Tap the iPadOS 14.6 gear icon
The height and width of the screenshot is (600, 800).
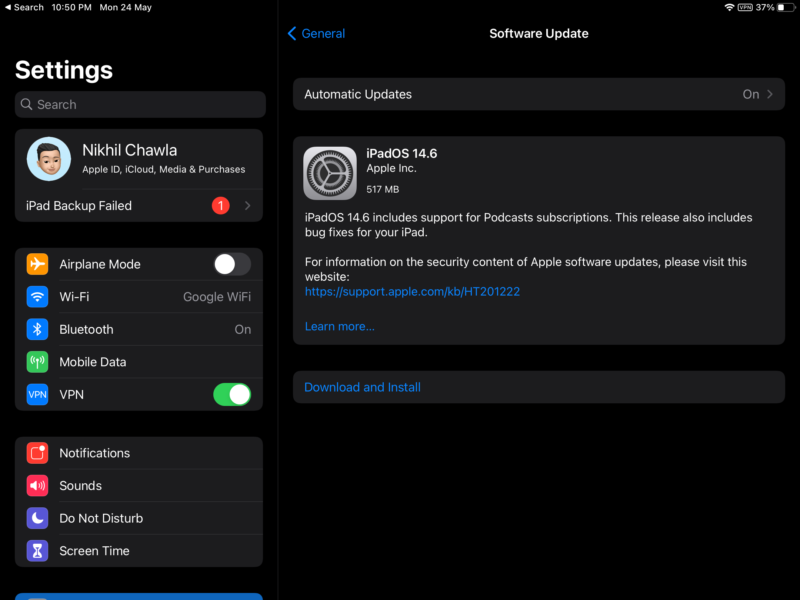[x=330, y=173]
